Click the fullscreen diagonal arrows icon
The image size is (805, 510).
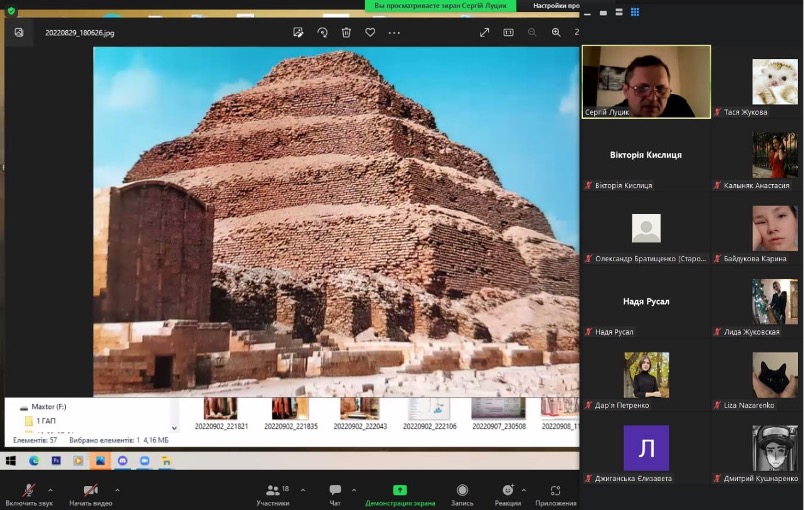click(484, 32)
